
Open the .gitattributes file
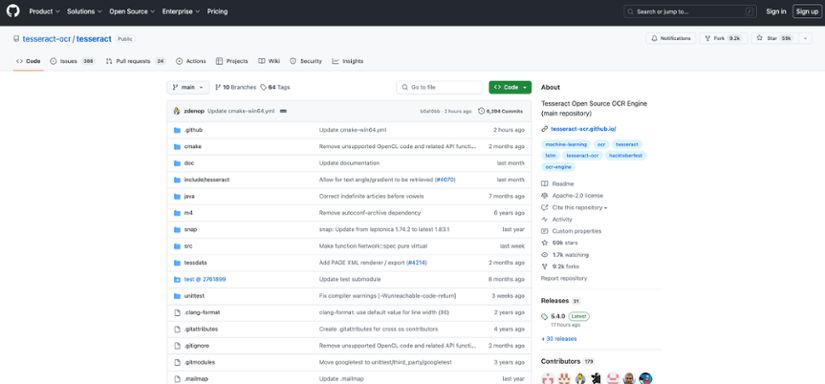point(201,329)
